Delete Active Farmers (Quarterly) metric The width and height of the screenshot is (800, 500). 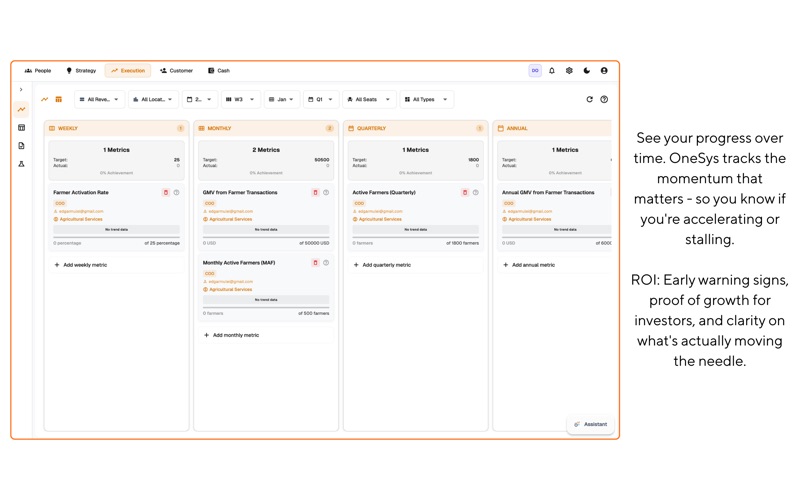465,192
